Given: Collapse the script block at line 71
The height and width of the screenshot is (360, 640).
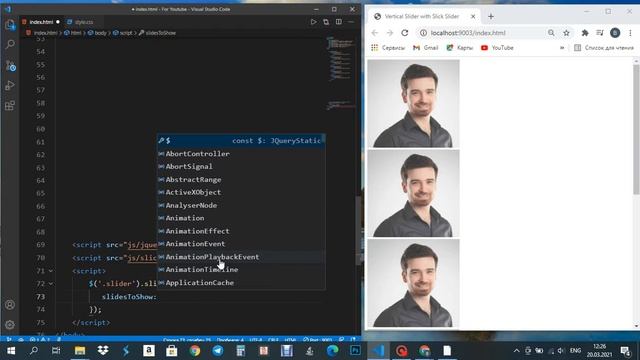Looking at the screenshot, I should pos(51,271).
